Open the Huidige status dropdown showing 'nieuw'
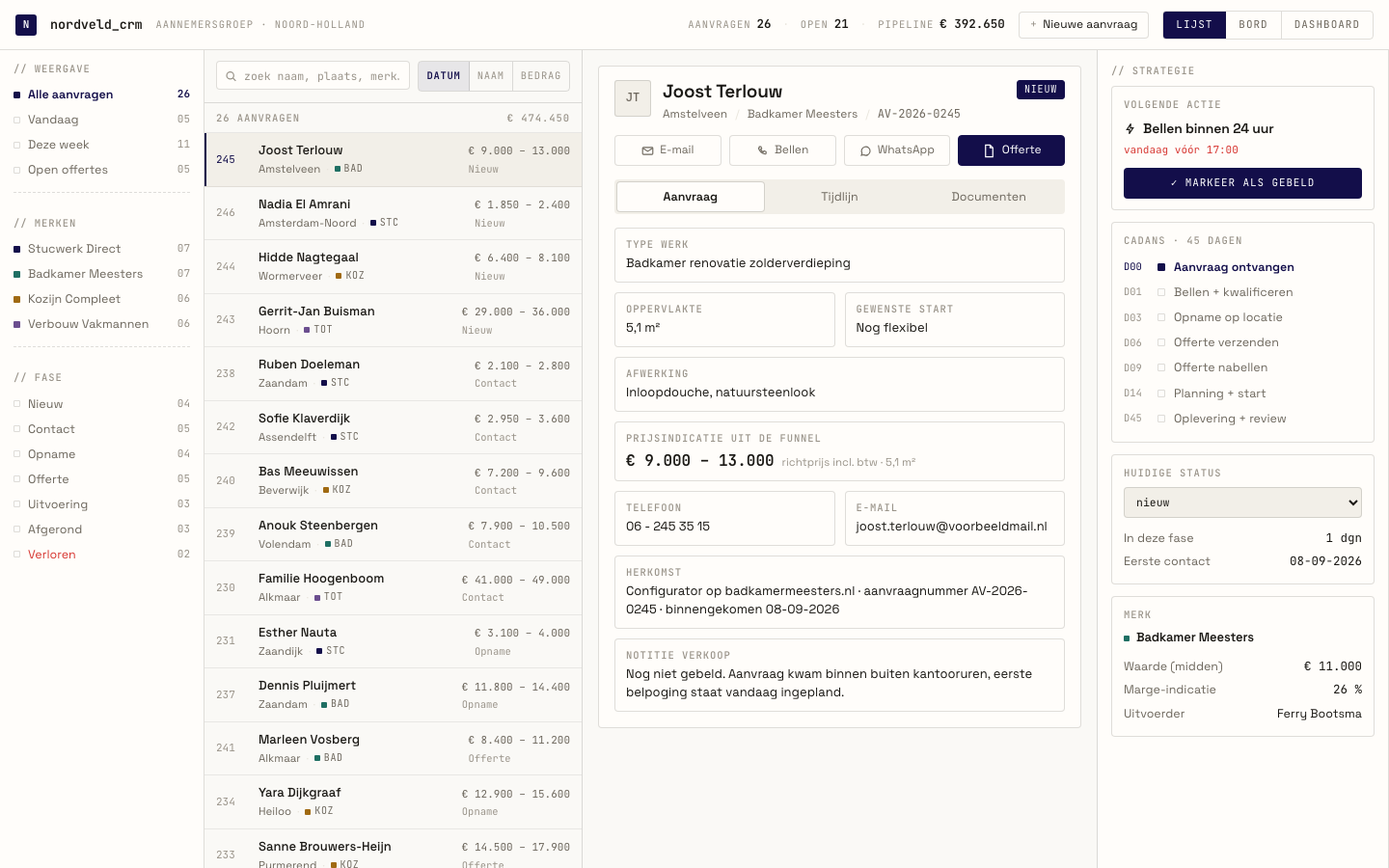Image resolution: width=1389 pixels, height=868 pixels. (x=1242, y=502)
